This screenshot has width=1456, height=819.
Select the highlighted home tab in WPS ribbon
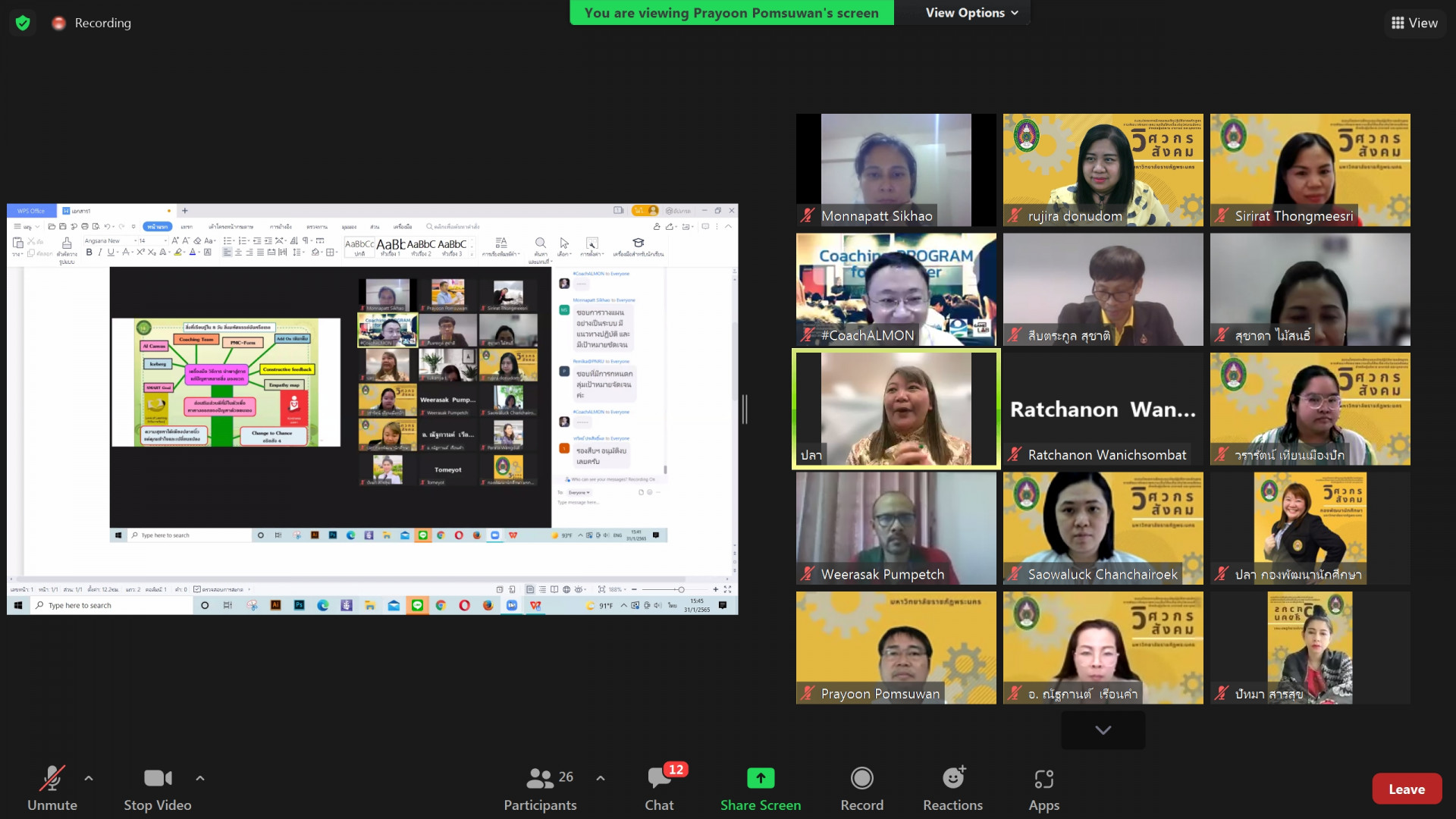[158, 226]
